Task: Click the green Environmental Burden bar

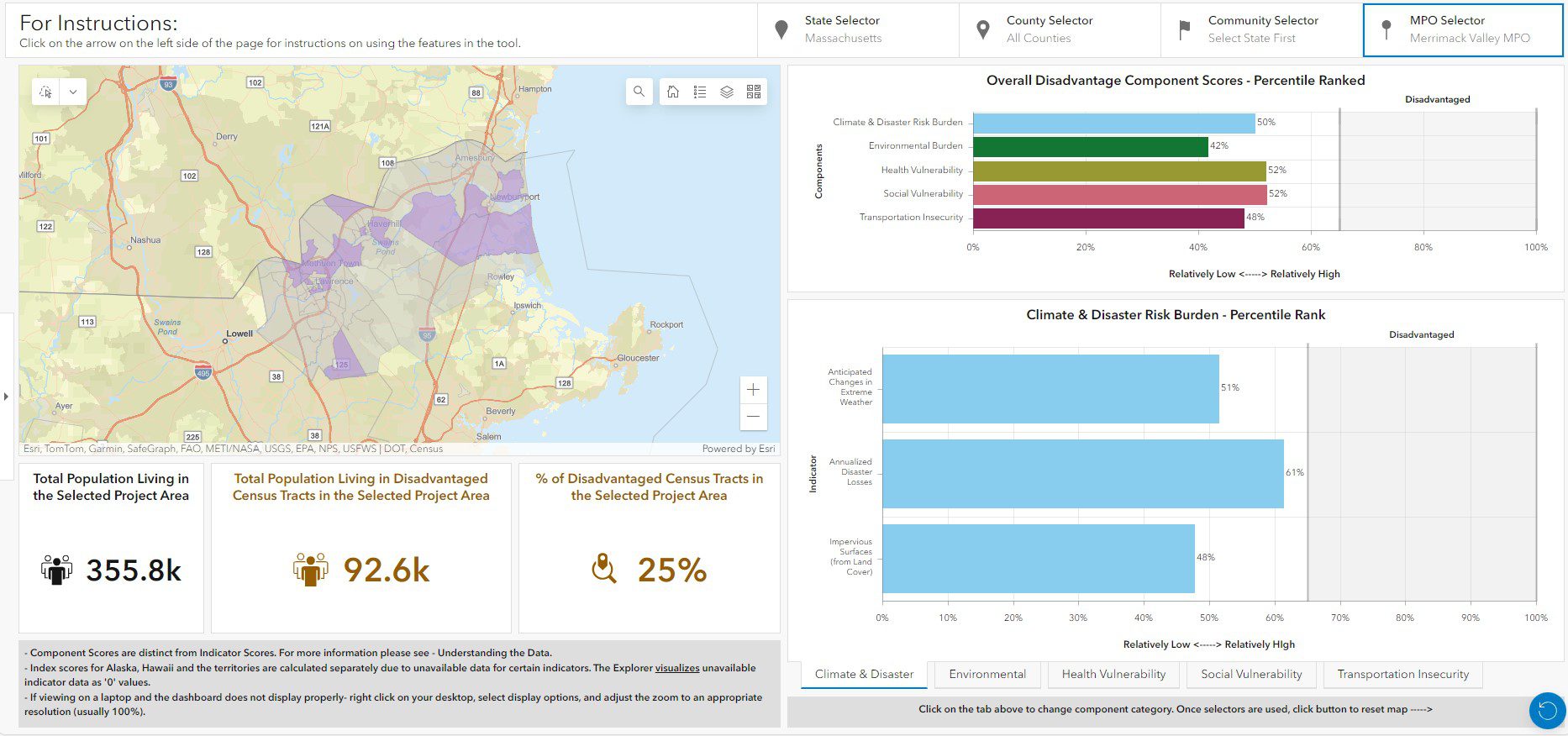Action: point(1090,147)
